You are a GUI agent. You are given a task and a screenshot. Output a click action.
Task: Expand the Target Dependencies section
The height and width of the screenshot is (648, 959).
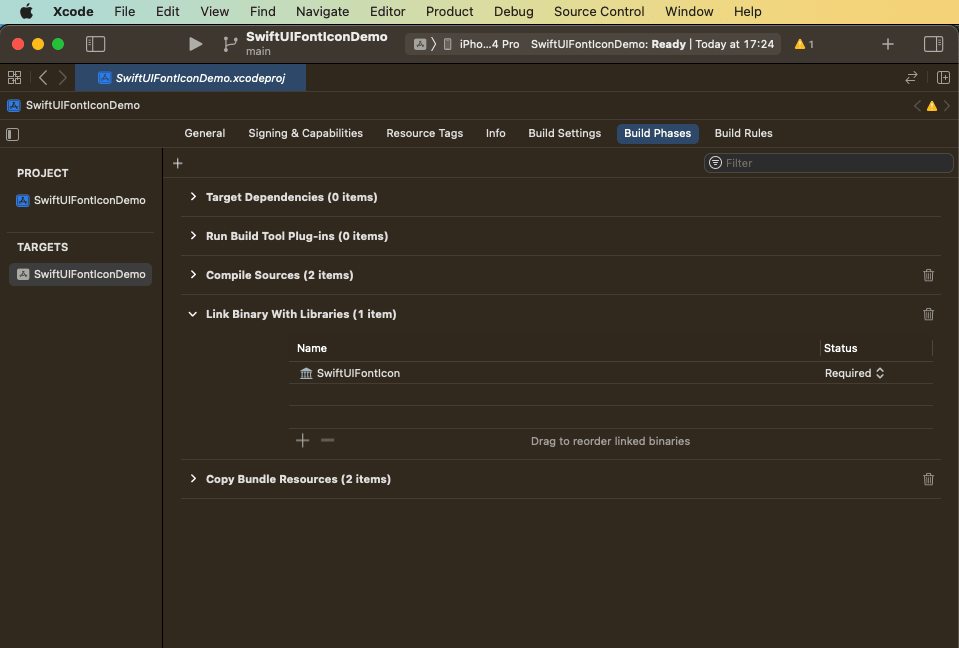pyautogui.click(x=193, y=197)
